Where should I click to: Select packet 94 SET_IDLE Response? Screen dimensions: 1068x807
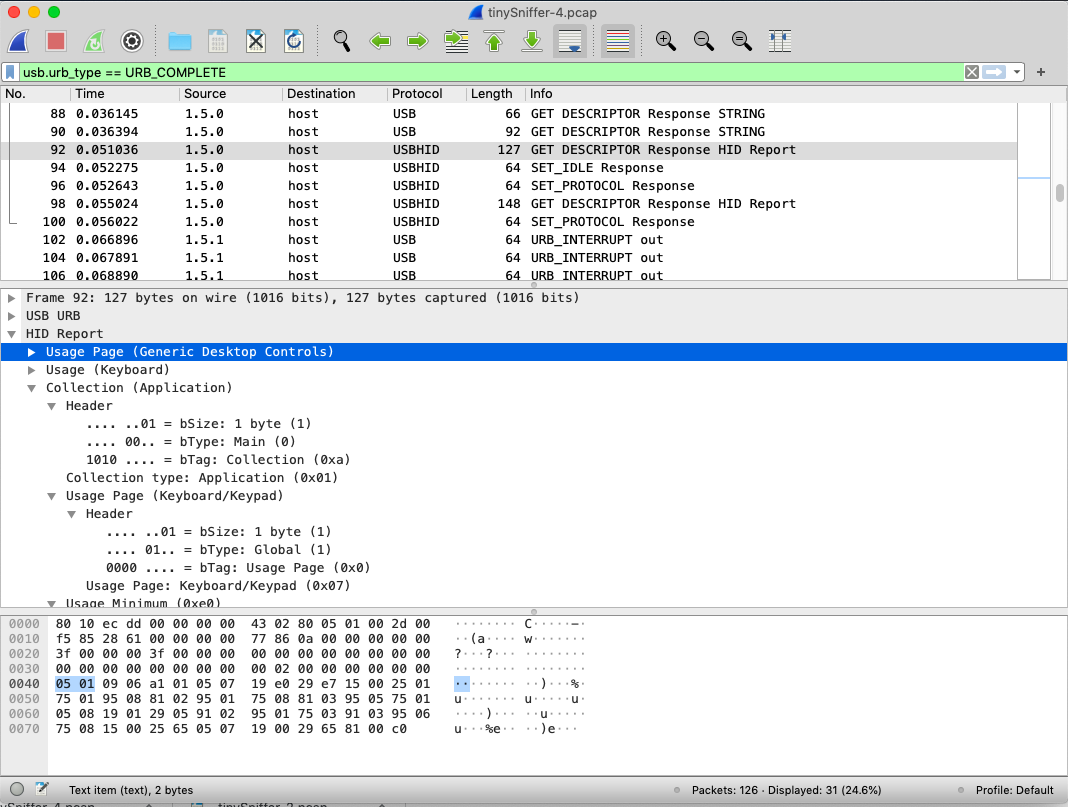click(x=509, y=168)
